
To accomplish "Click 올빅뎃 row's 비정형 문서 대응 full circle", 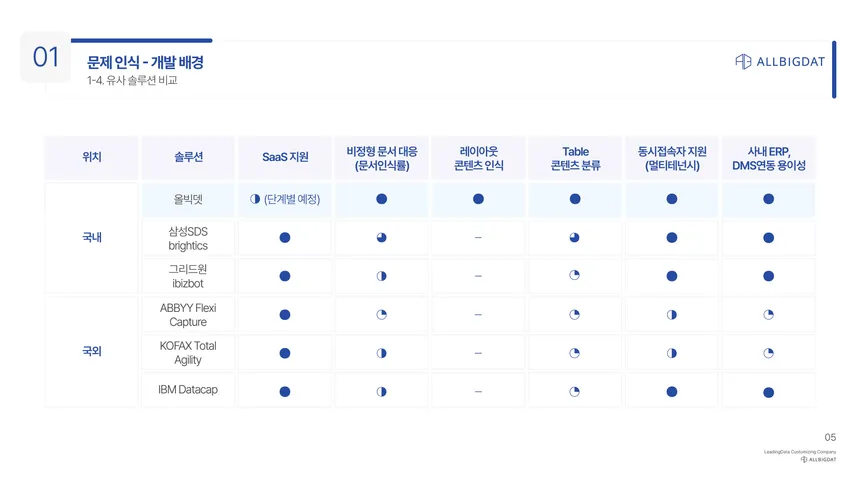I will pos(382,199).
